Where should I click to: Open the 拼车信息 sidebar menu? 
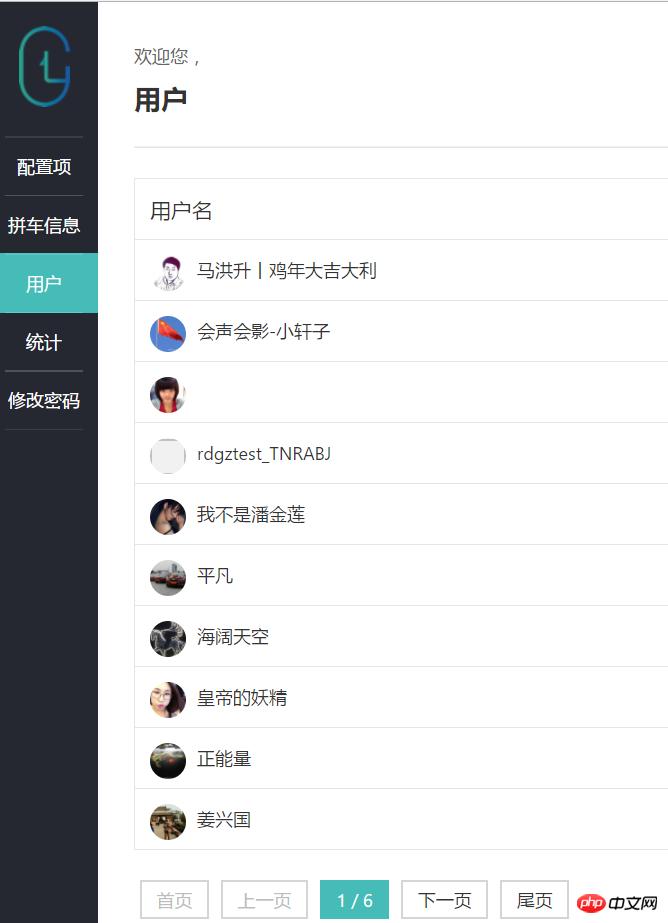44,225
